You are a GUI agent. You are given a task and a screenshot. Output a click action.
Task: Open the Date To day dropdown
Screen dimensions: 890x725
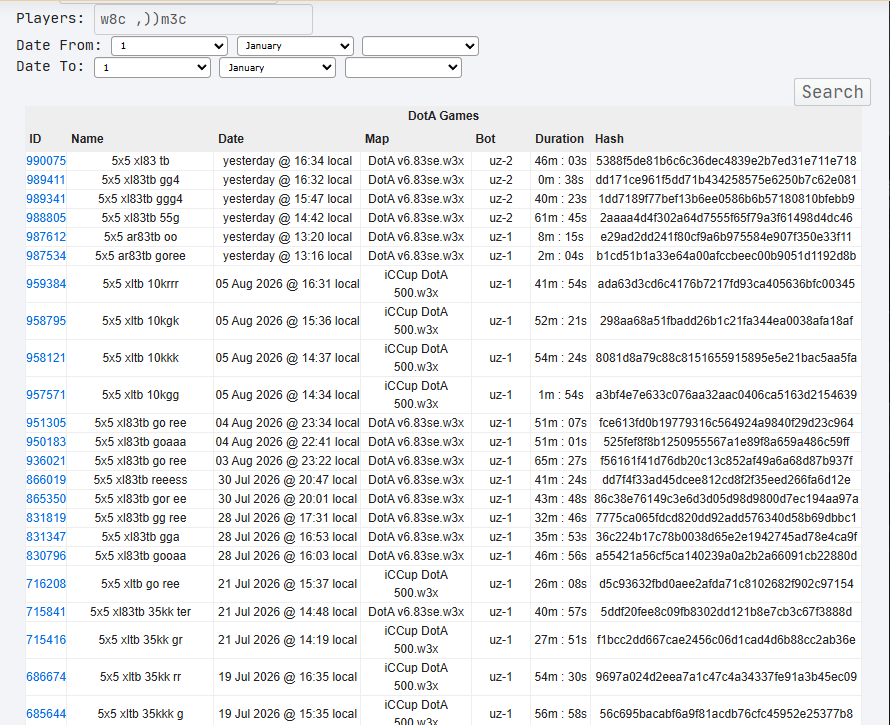click(152, 68)
